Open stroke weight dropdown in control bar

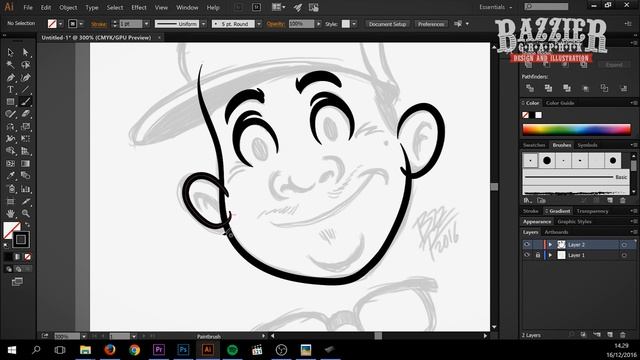146,24
